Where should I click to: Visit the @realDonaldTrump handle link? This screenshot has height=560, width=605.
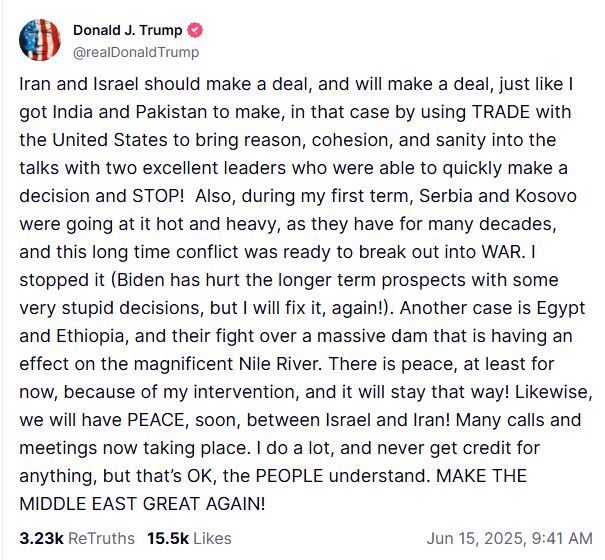click(x=136, y=52)
